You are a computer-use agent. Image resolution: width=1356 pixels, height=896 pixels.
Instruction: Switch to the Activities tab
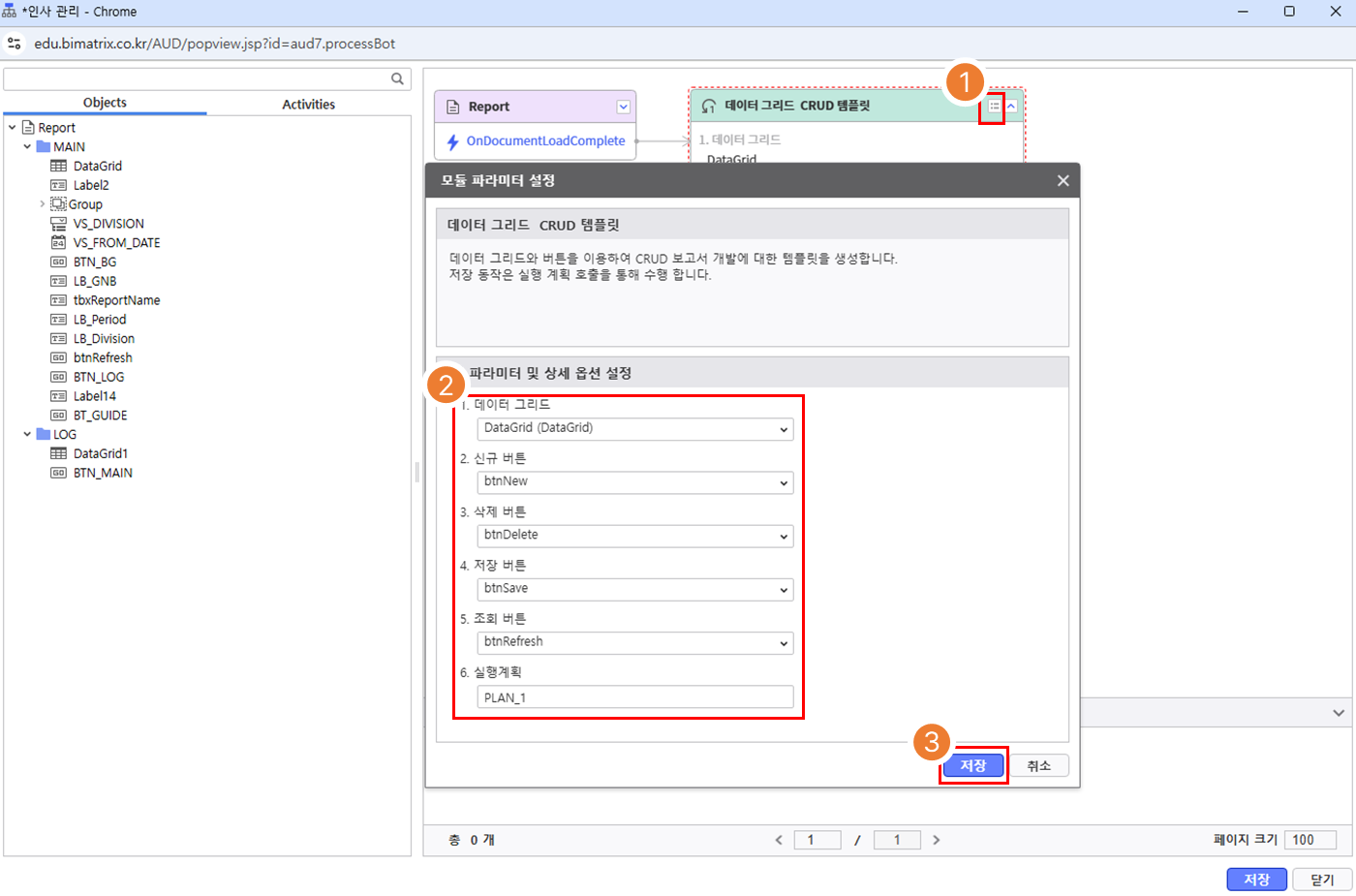308,104
